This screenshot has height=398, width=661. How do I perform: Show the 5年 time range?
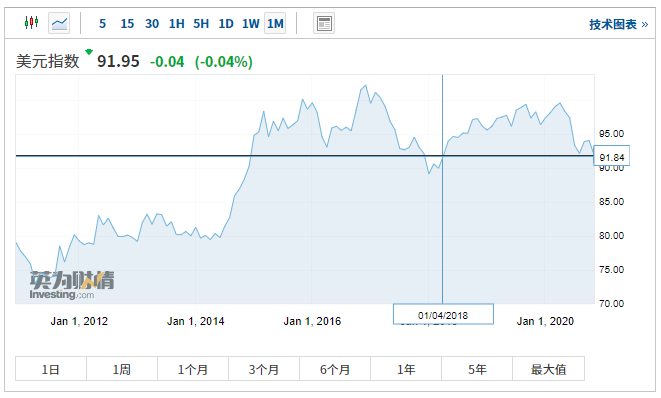point(477,369)
